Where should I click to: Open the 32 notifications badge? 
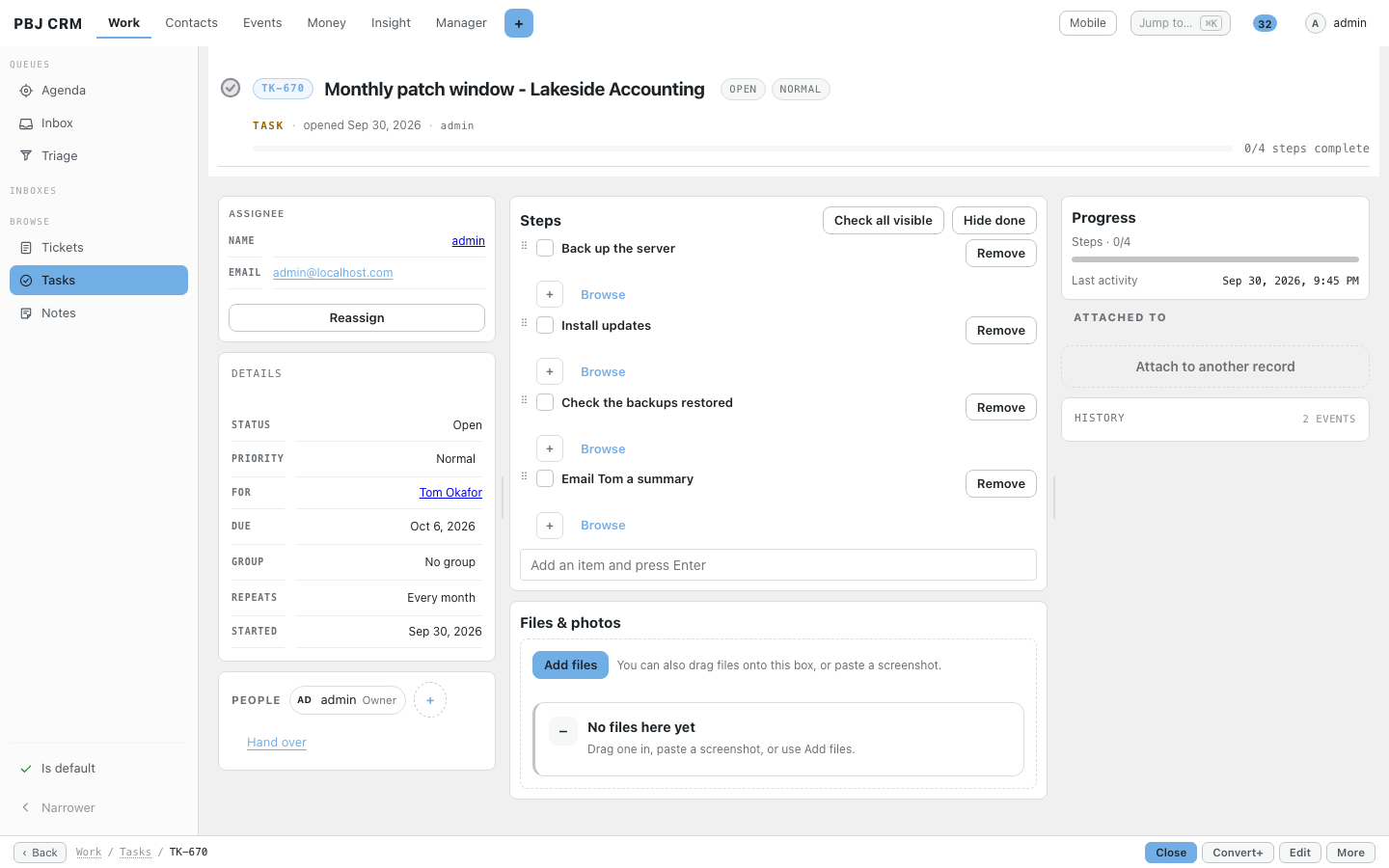[x=1265, y=23]
